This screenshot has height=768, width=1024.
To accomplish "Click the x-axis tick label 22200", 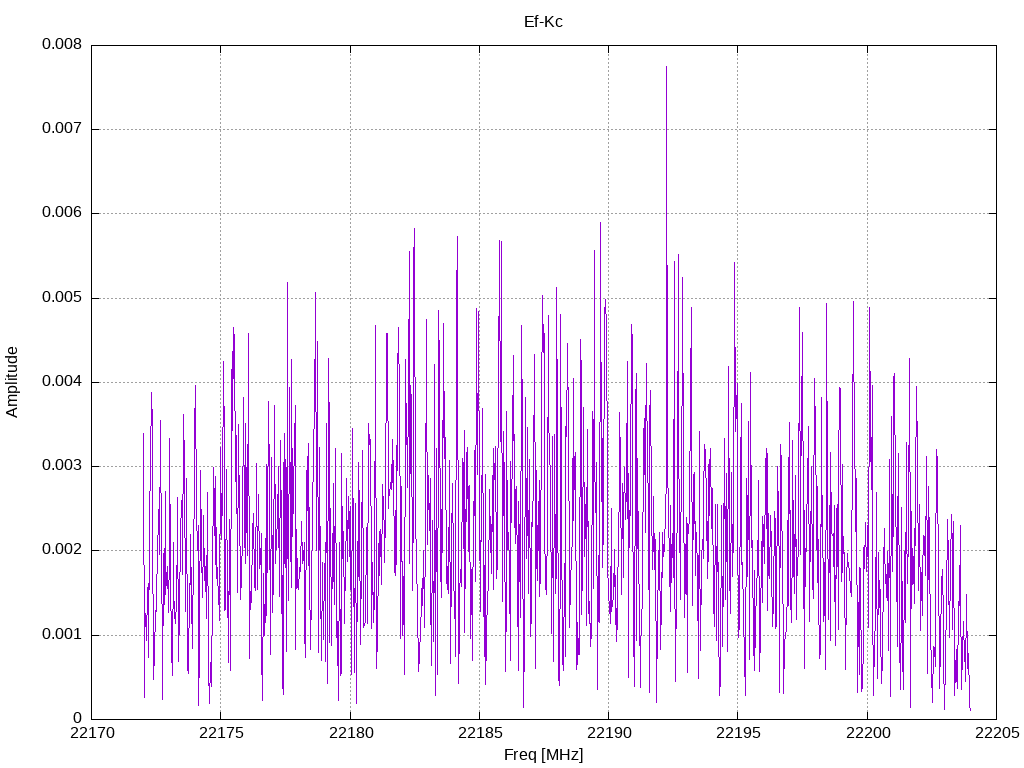I will point(868,733).
